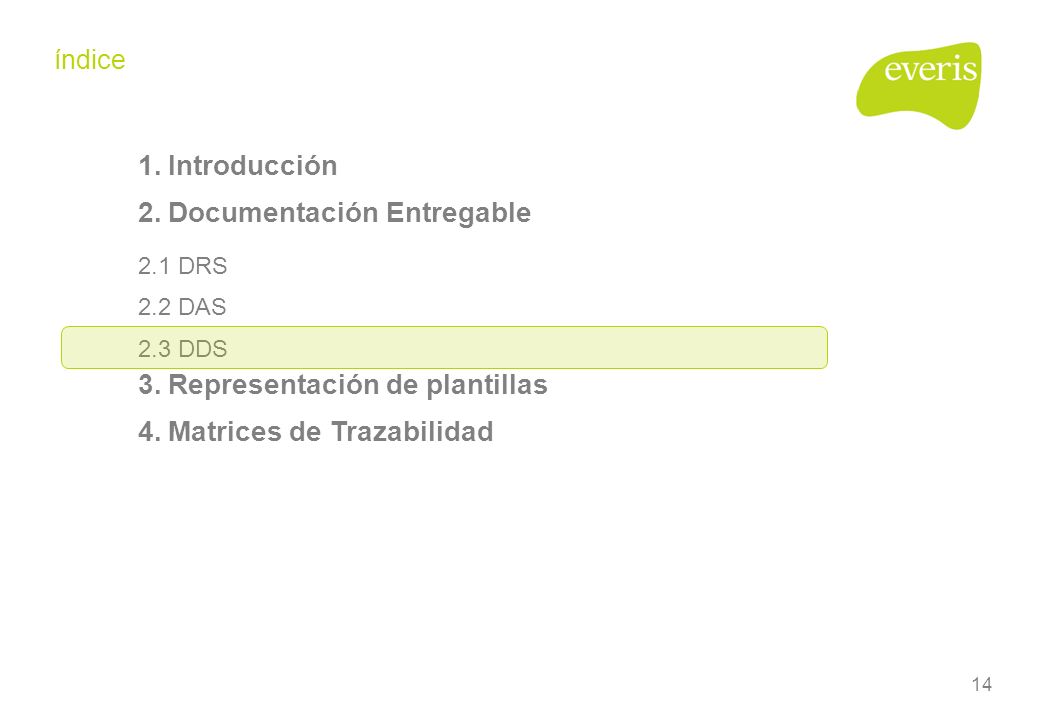Screen dimensions: 1039x718
Task: Select the 2.2 DAS sub-item
Action: [x=182, y=307]
